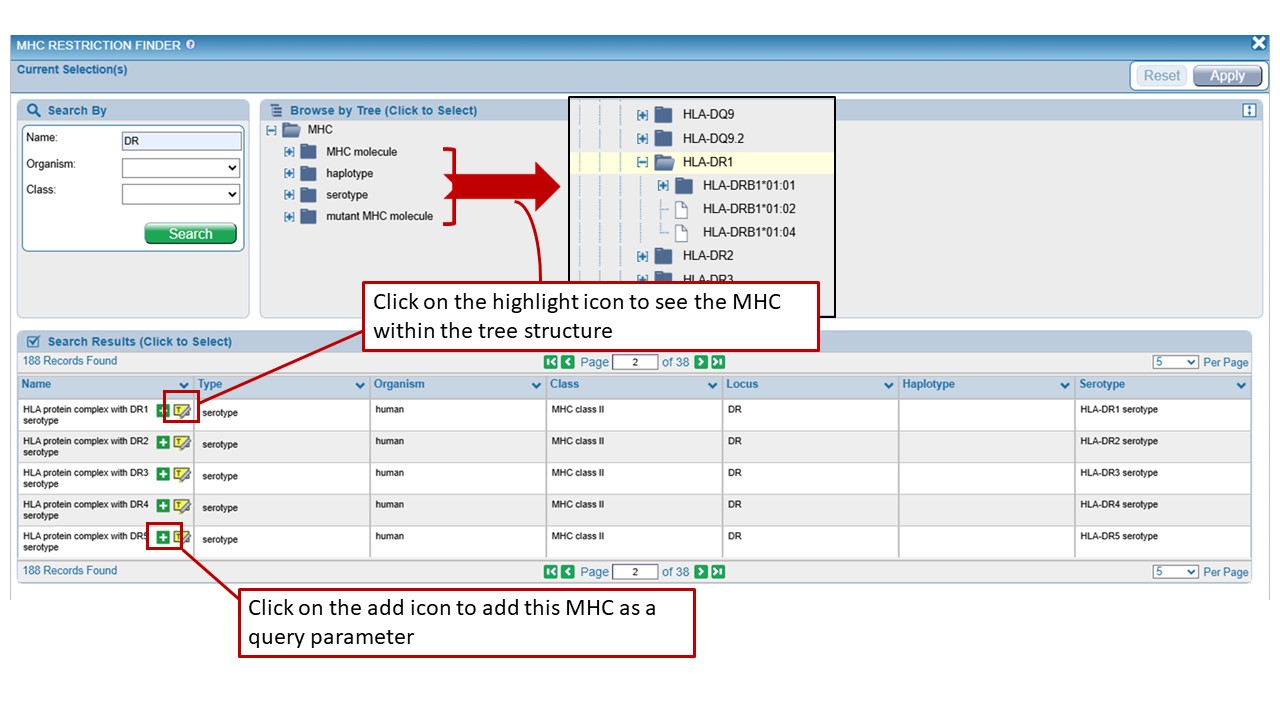Expand the MHC molecule tree node
Screen dimensions: 1280x720
click(289, 152)
